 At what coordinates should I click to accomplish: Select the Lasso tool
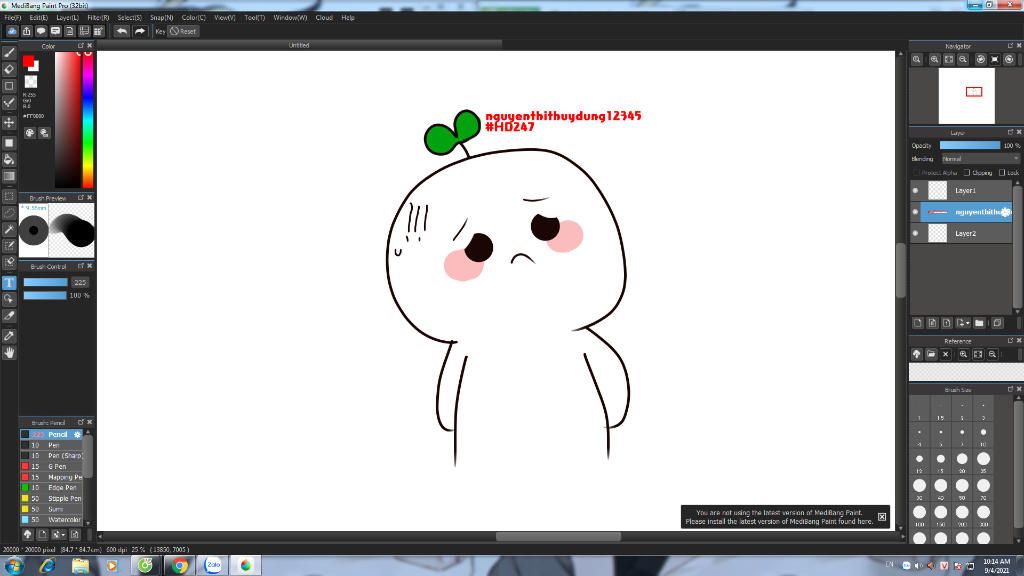[x=9, y=213]
